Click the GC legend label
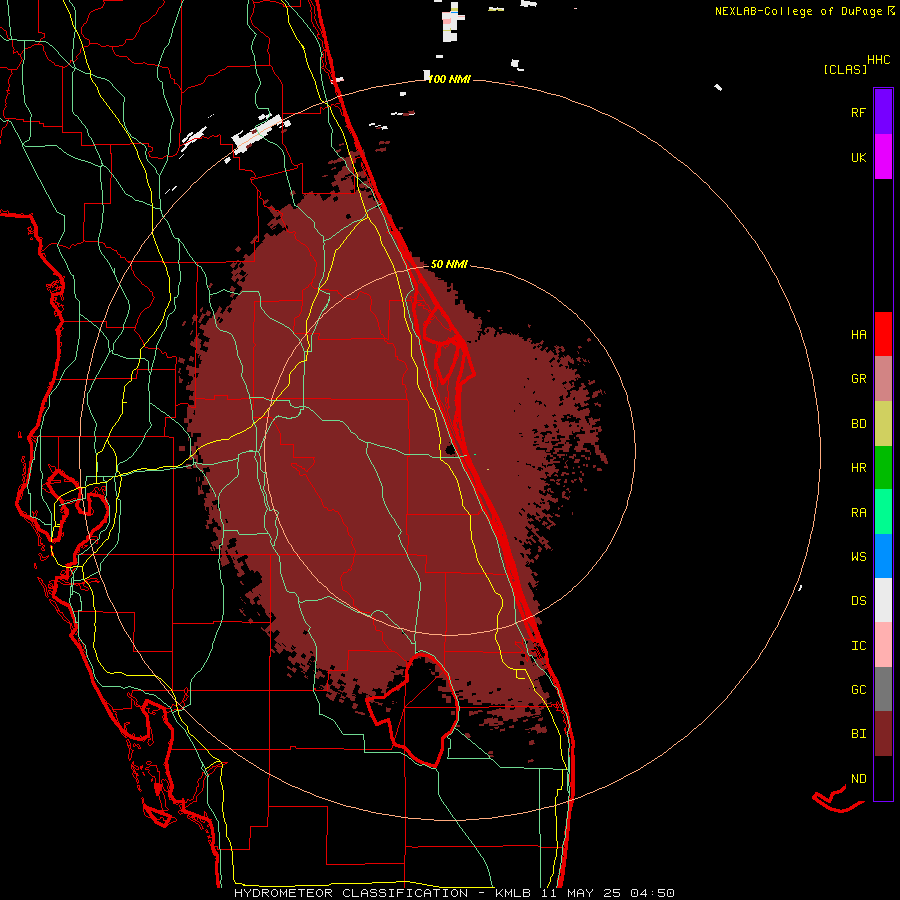 858,690
